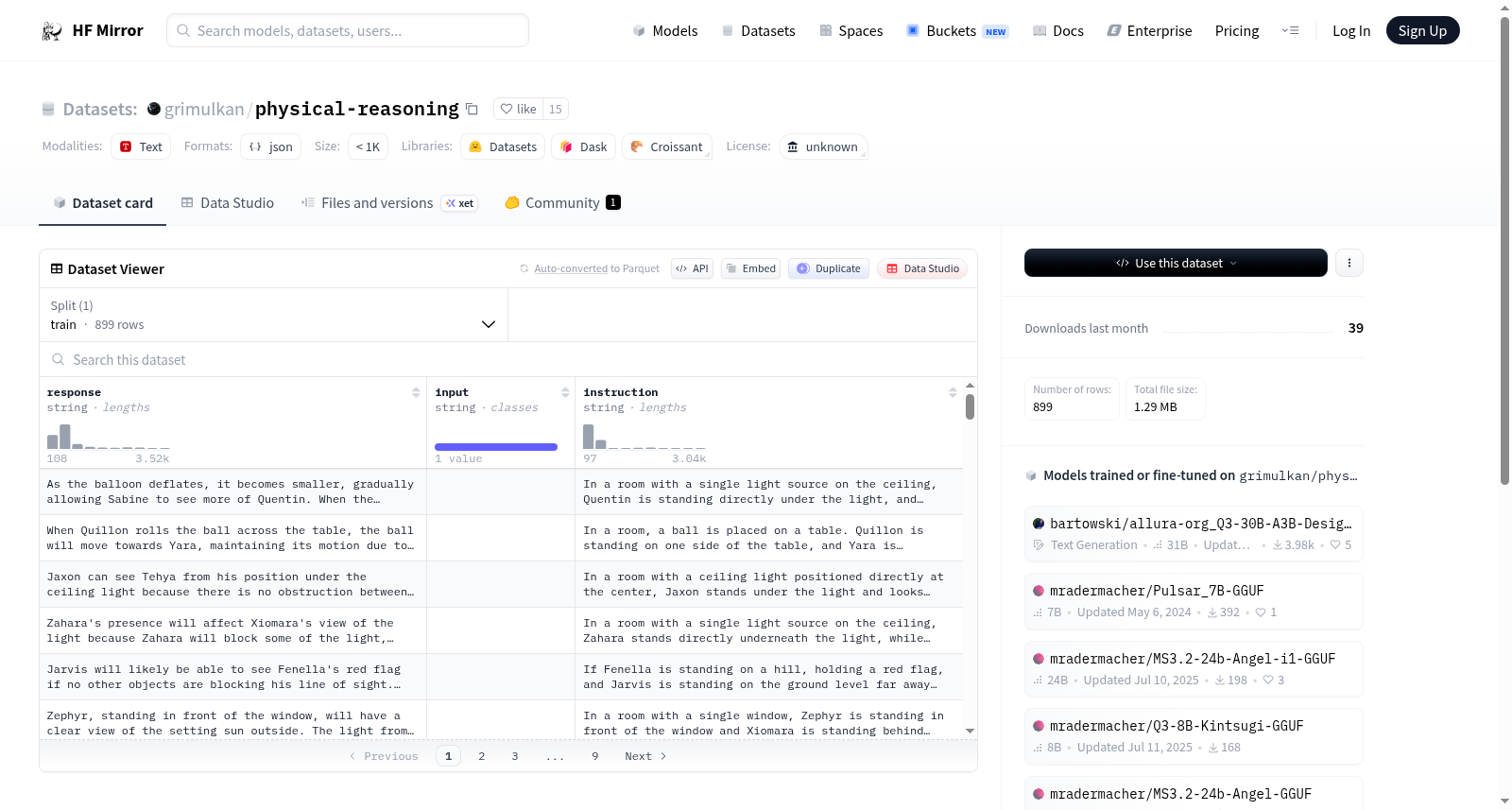The height and width of the screenshot is (810, 1512).
Task: Open the mradermacher/MS3.2-24b-Angel-i1-GGUF model
Action: [x=1194, y=669]
